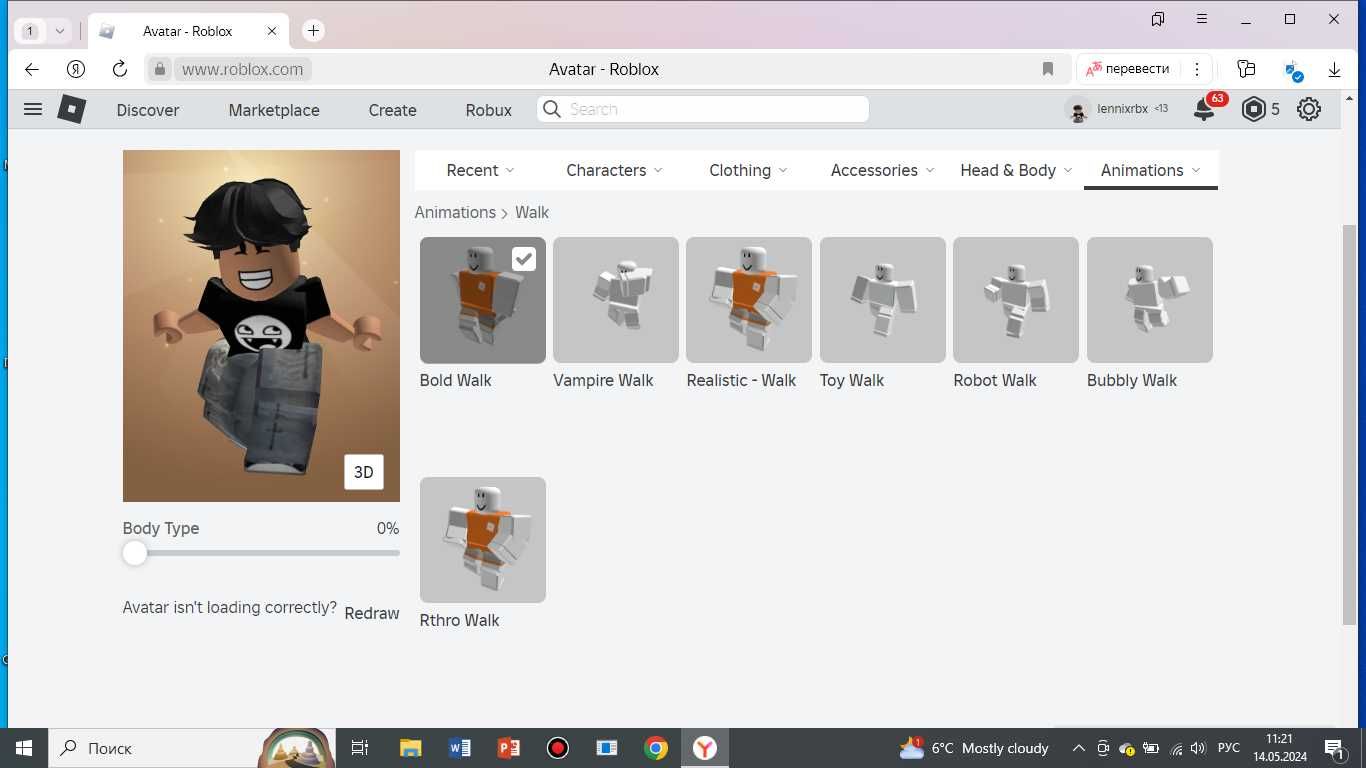The width and height of the screenshot is (1366, 768).
Task: Click the Bold Walk name label
Action: [456, 380]
